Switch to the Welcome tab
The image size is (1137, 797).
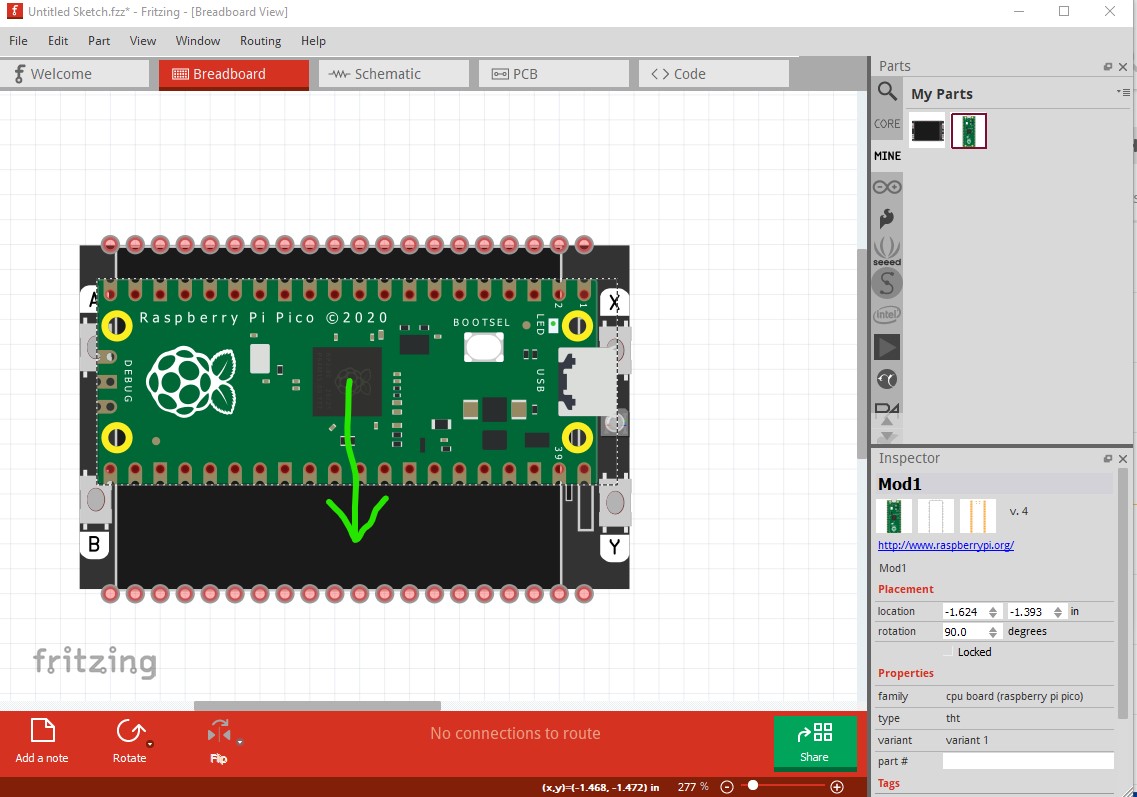click(x=75, y=74)
